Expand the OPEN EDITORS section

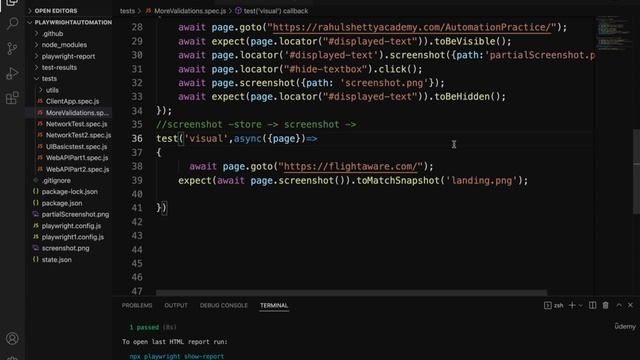56,11
